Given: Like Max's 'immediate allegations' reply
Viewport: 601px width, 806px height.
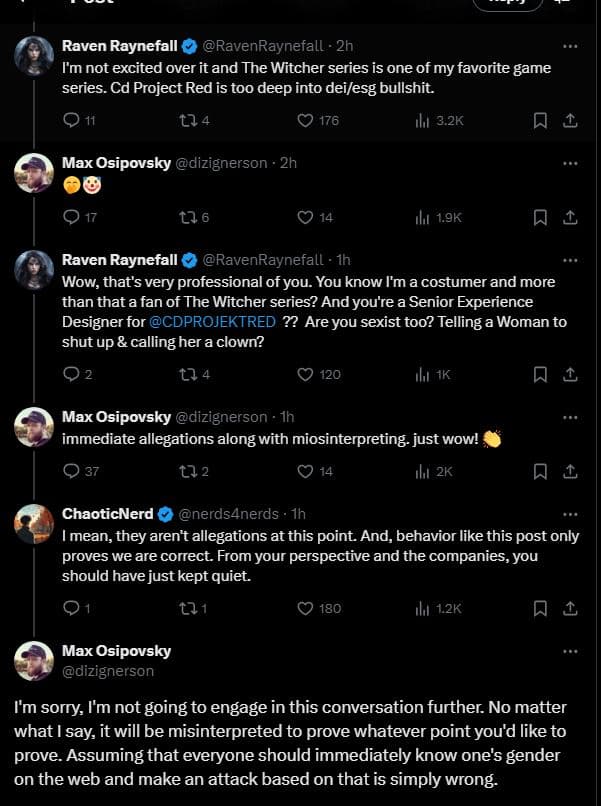Looking at the screenshot, I should (306, 471).
